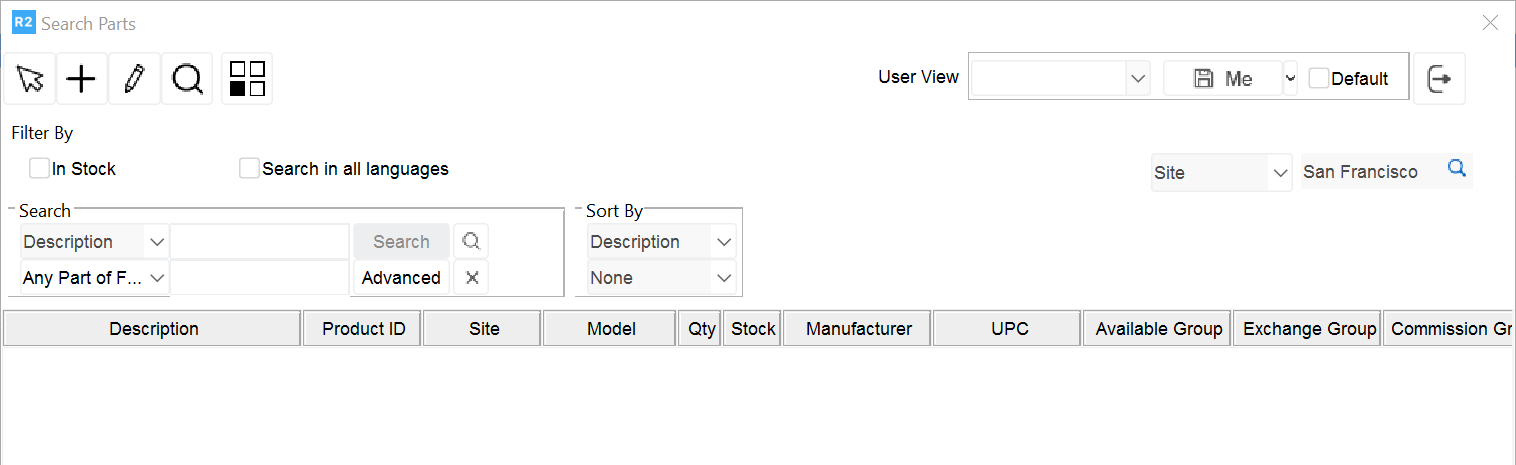
Task: Click the Product ID column header
Action: tap(363, 329)
